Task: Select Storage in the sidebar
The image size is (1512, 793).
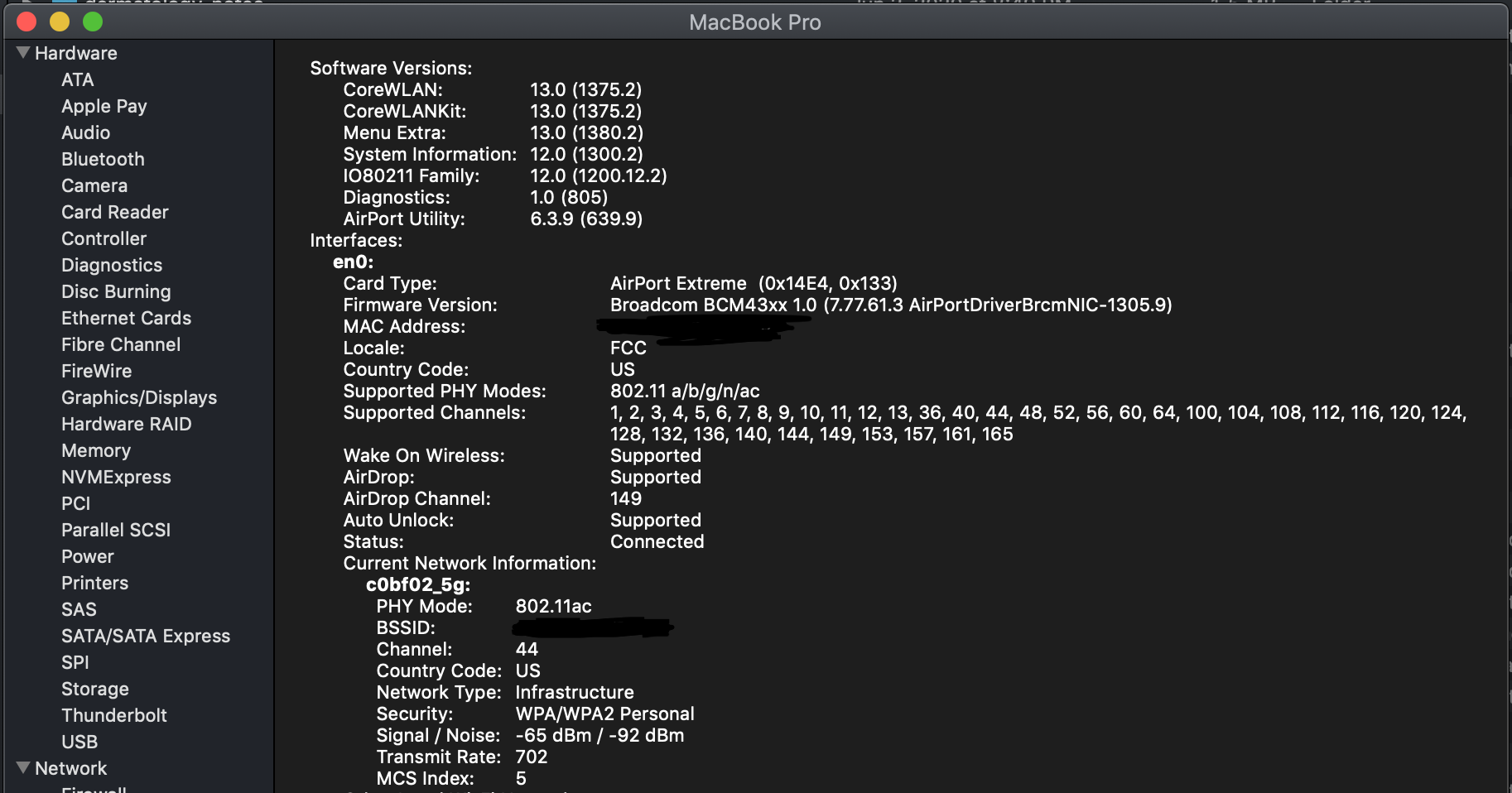Action: [95, 689]
